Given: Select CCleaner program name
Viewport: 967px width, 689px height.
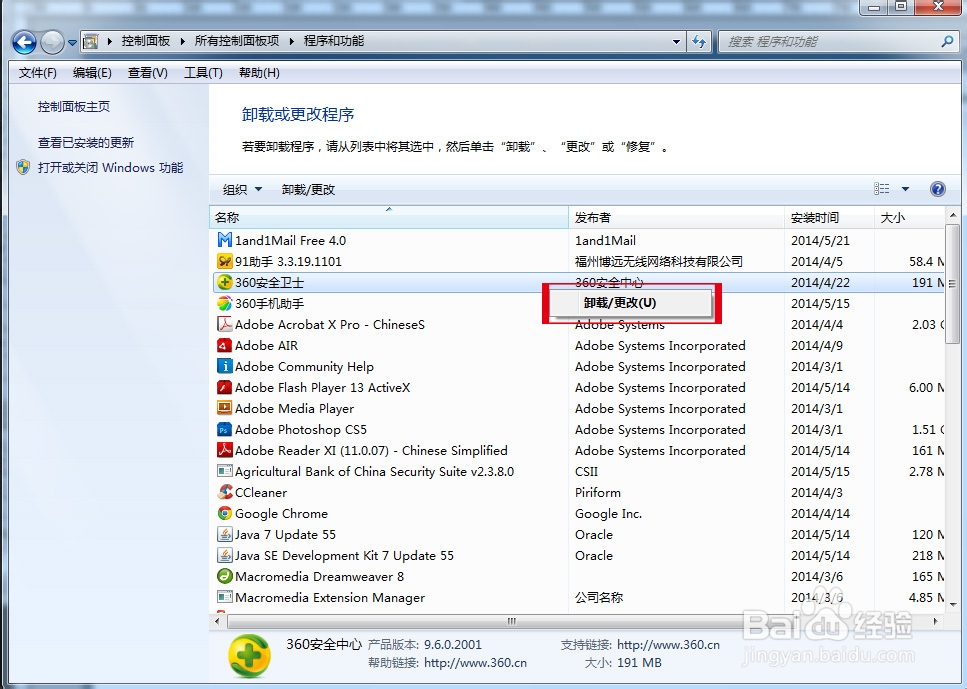Looking at the screenshot, I should 261,492.
